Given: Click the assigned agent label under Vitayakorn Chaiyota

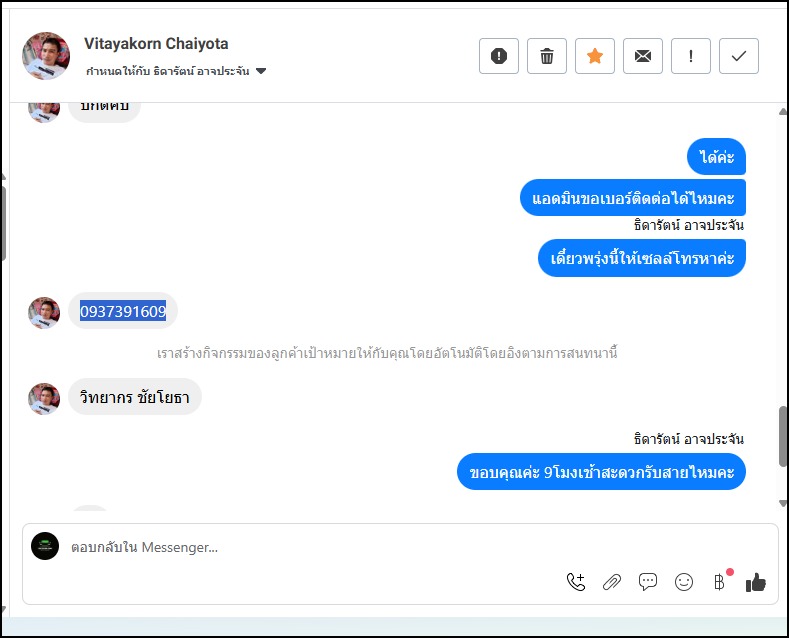Looking at the screenshot, I should pyautogui.click(x=168, y=71).
